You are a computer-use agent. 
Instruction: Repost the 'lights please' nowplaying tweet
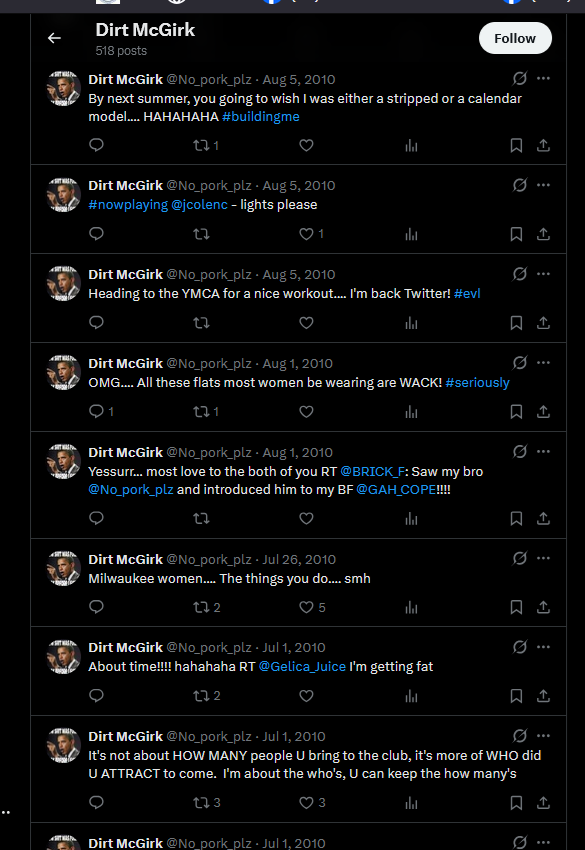tap(201, 234)
